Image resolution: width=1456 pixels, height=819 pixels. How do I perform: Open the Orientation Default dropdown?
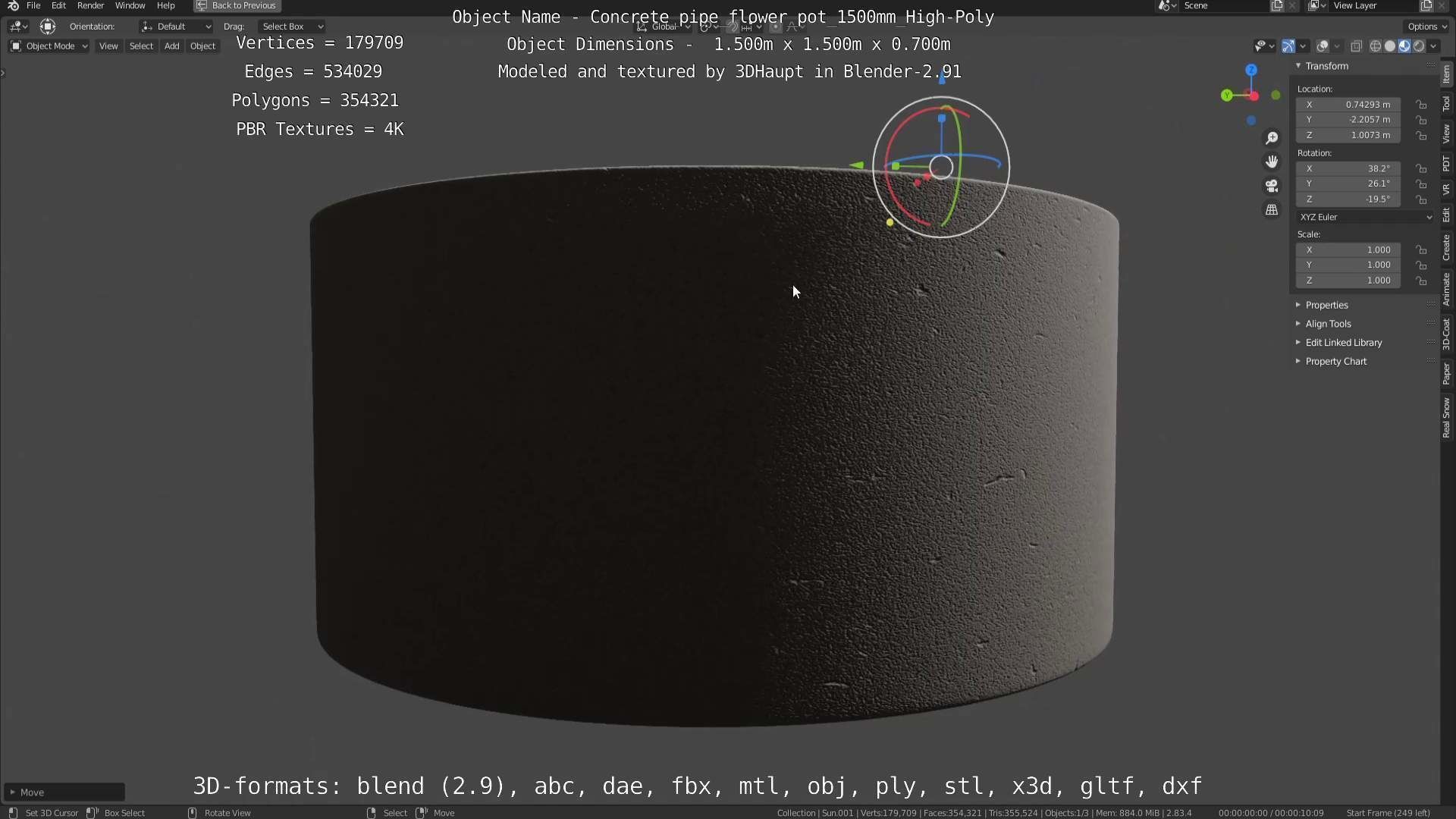(176, 27)
